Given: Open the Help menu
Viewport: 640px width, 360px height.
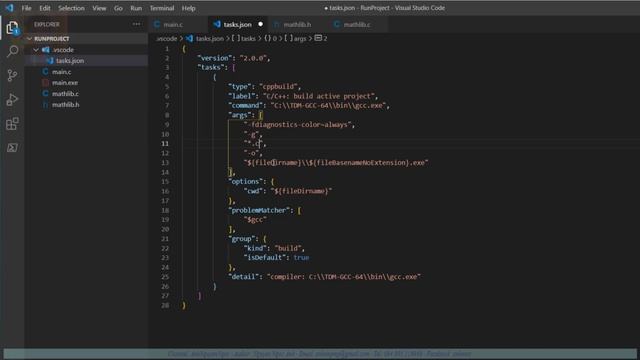Looking at the screenshot, I should tap(188, 8).
